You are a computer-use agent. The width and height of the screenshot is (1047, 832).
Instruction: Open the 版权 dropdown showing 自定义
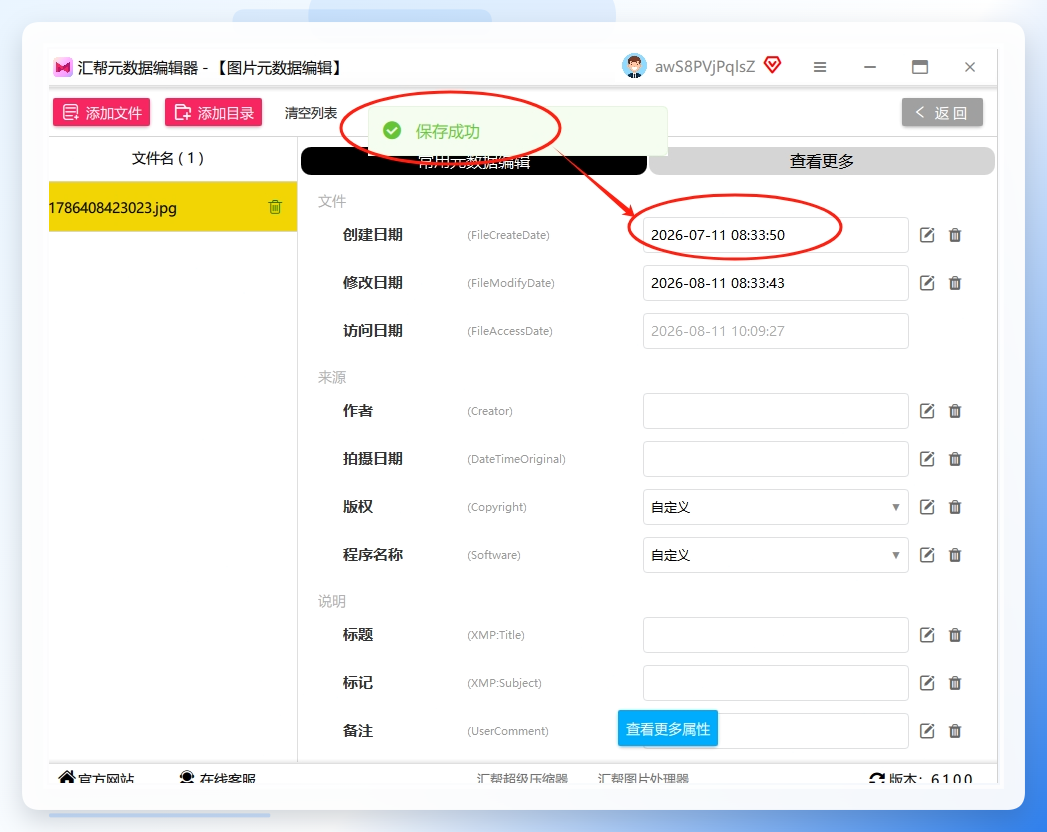click(x=775, y=507)
